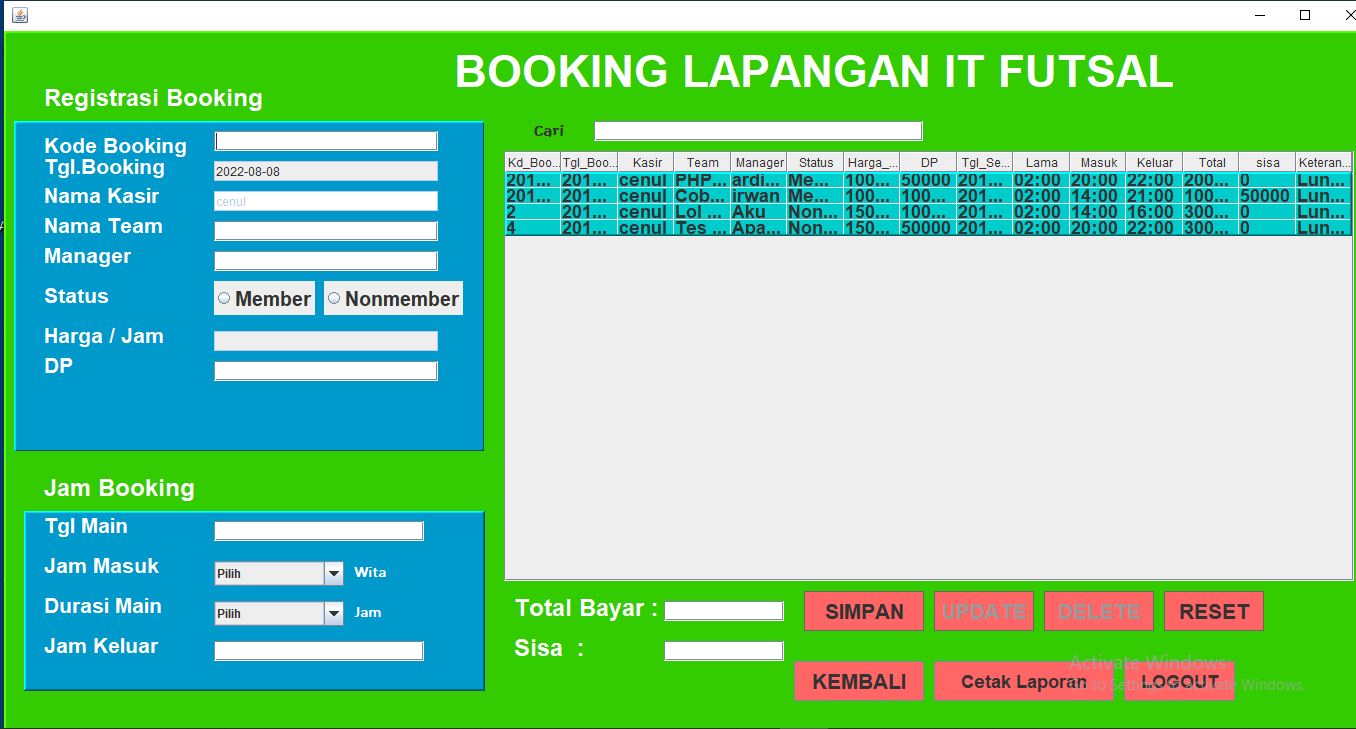1356x729 pixels.
Task: Focus the Kode Booking input field
Action: pyautogui.click(x=326, y=141)
